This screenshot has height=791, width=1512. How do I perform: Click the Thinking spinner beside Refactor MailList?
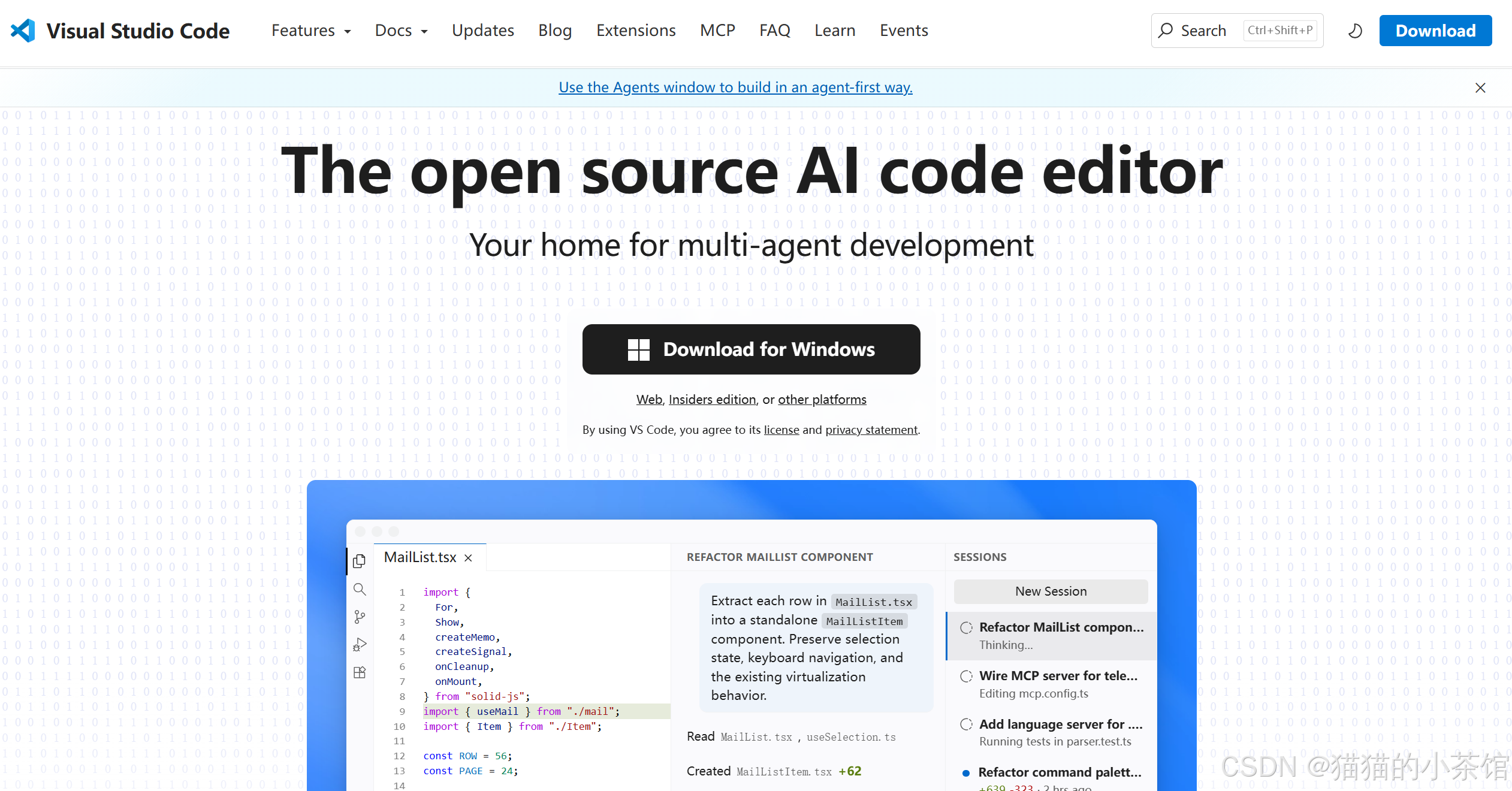[966, 627]
